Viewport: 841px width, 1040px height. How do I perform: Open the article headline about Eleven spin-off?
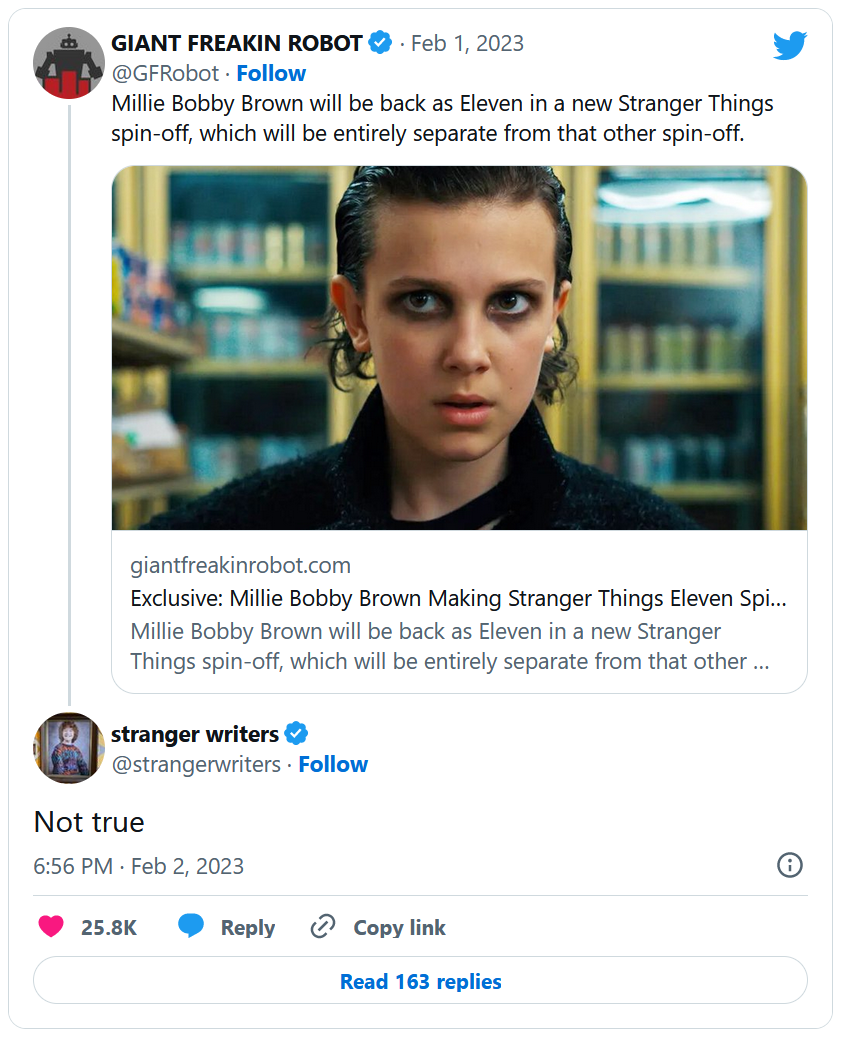tap(458, 599)
